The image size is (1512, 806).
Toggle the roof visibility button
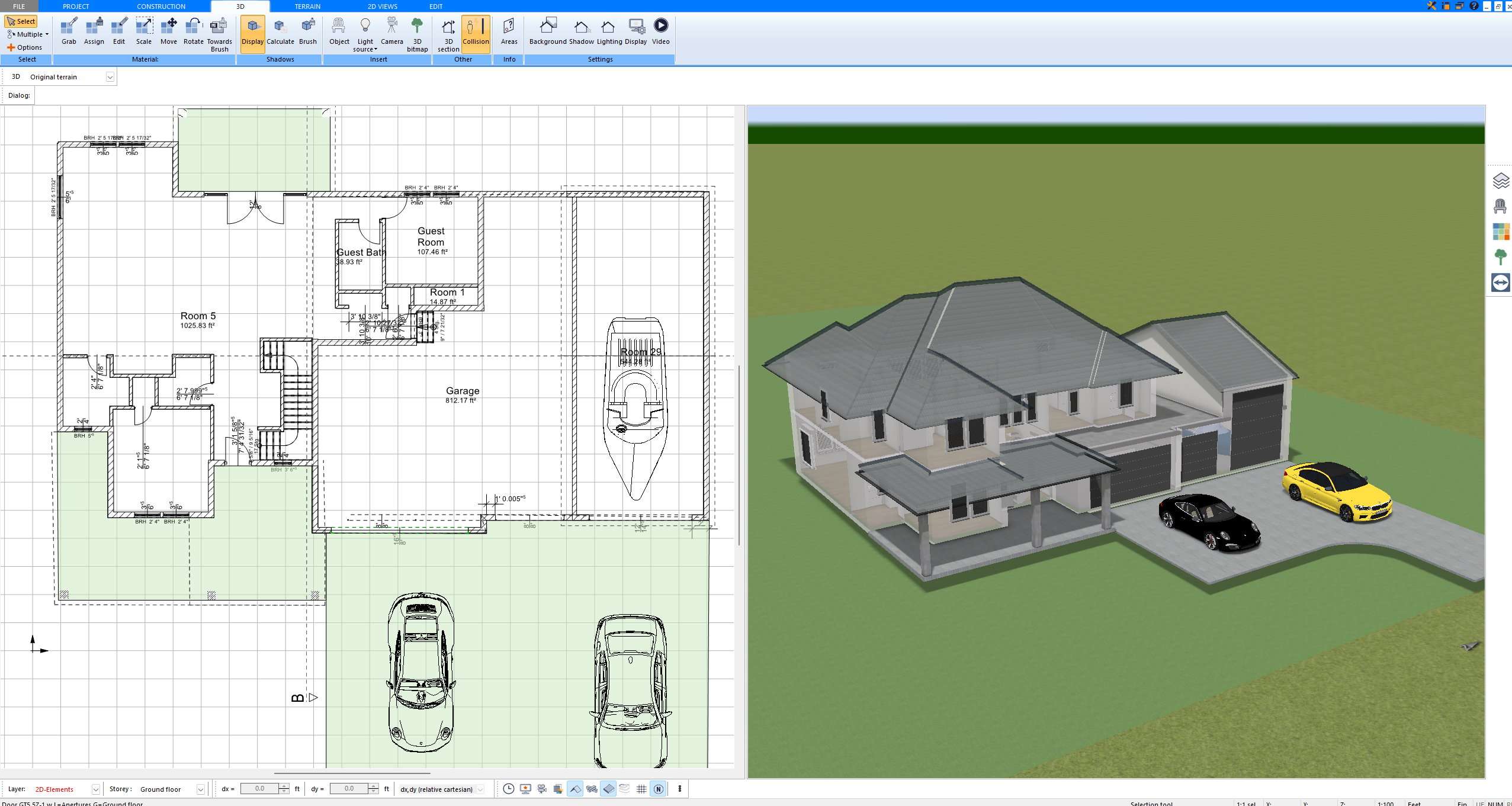coord(574,789)
